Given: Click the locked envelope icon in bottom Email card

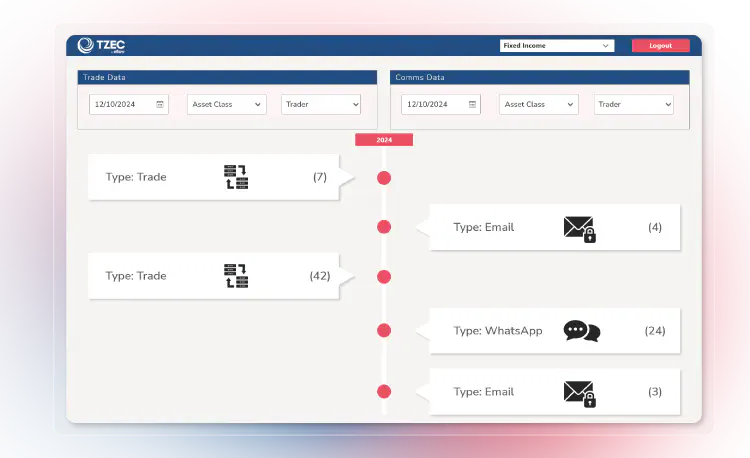Looking at the screenshot, I should tap(579, 393).
